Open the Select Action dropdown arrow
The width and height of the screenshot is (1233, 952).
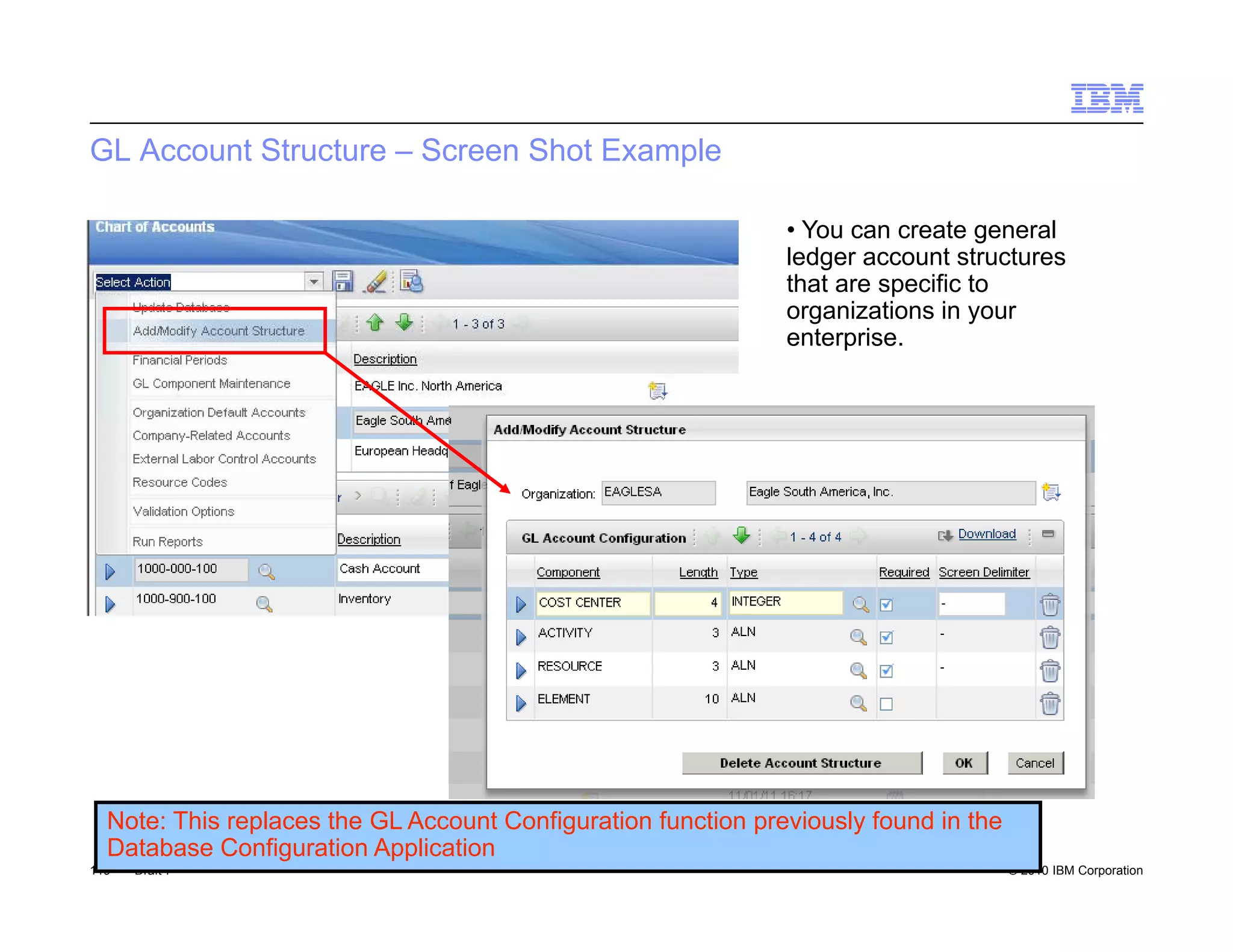[314, 282]
